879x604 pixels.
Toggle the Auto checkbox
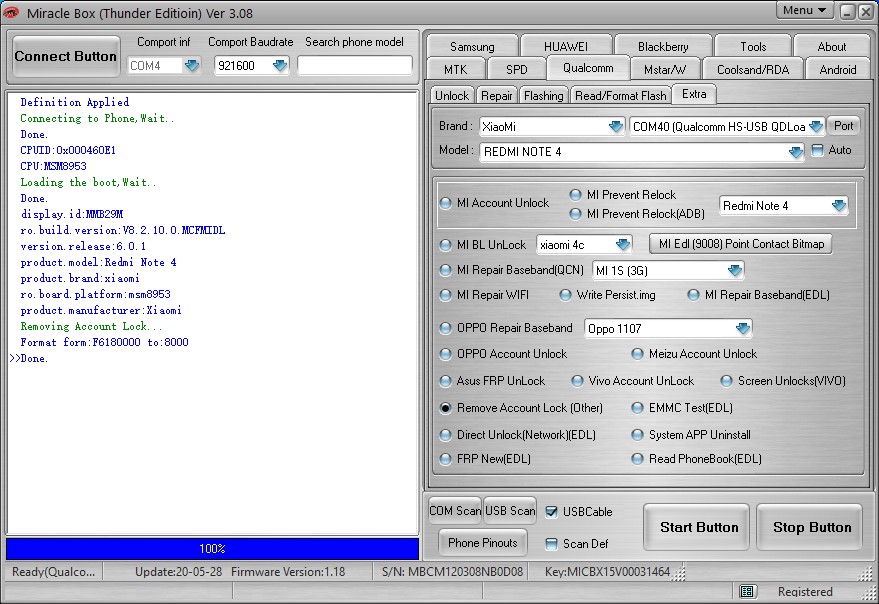pos(818,150)
